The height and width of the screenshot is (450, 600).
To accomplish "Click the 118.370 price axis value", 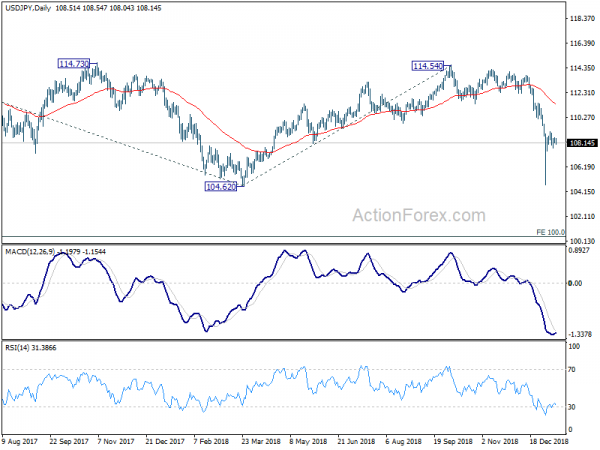I will [x=582, y=19].
